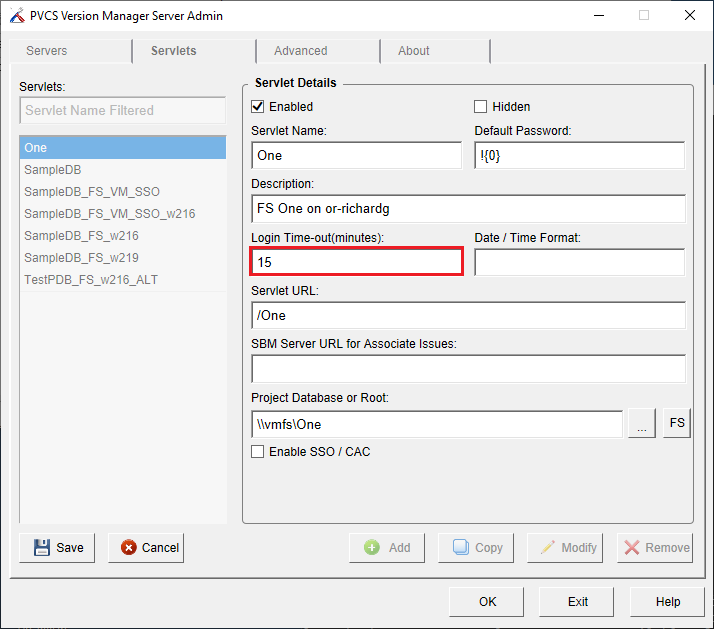Viewport: 714px width, 629px height.
Task: Check the Hidden checkbox
Action: [x=480, y=107]
